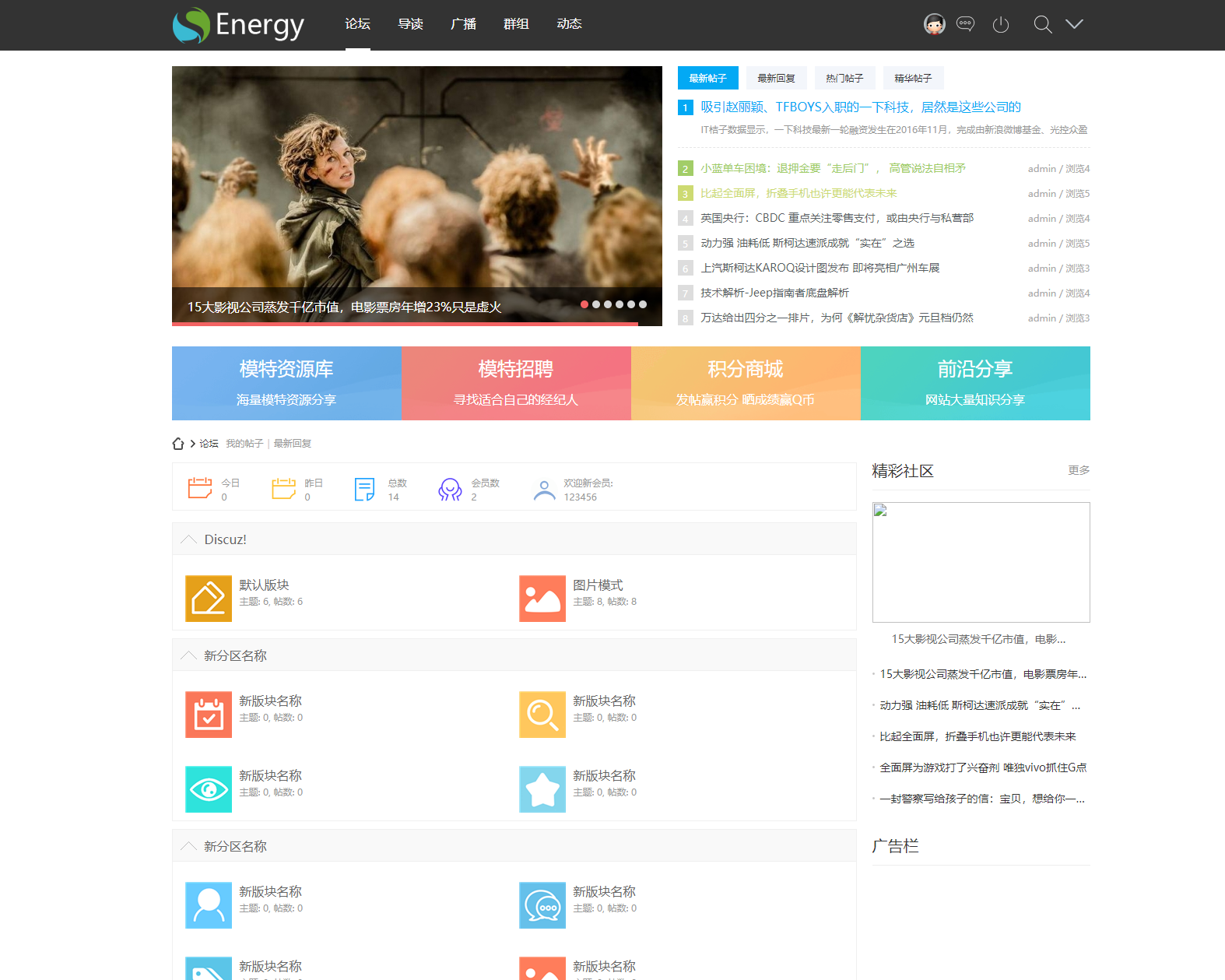Open the messages chat bubble icon
Image resolution: width=1225 pixels, height=980 pixels.
pos(965,24)
